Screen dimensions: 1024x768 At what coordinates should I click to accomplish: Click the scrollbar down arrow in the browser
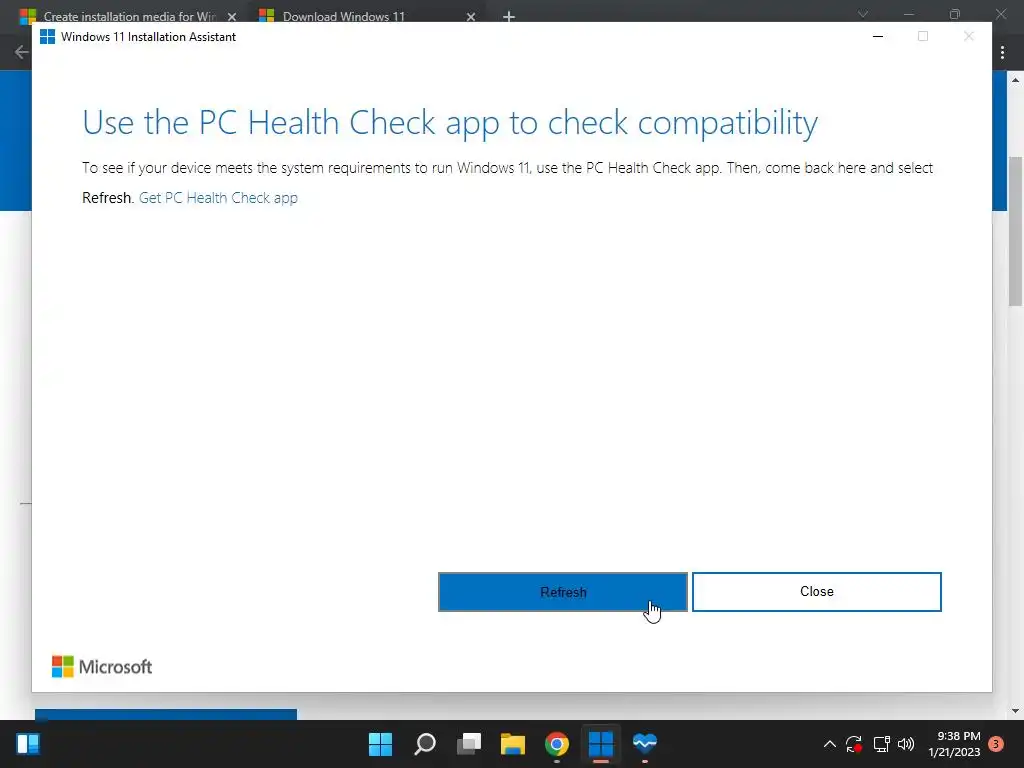pos(1016,711)
